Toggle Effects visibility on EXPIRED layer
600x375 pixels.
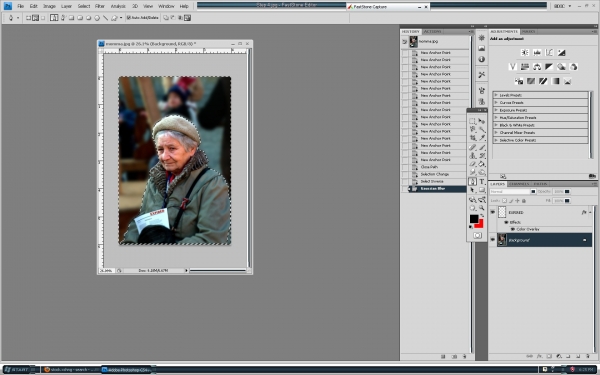(506, 222)
